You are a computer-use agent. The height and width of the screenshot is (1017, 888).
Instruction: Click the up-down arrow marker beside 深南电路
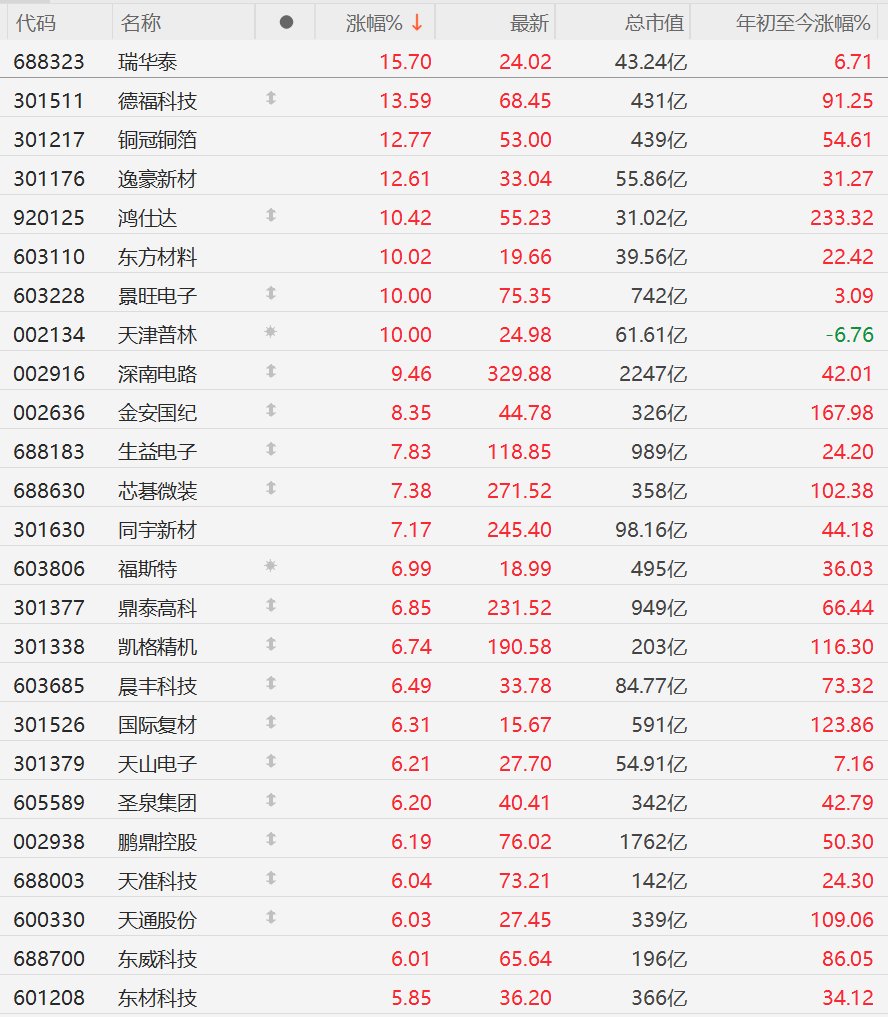271,371
